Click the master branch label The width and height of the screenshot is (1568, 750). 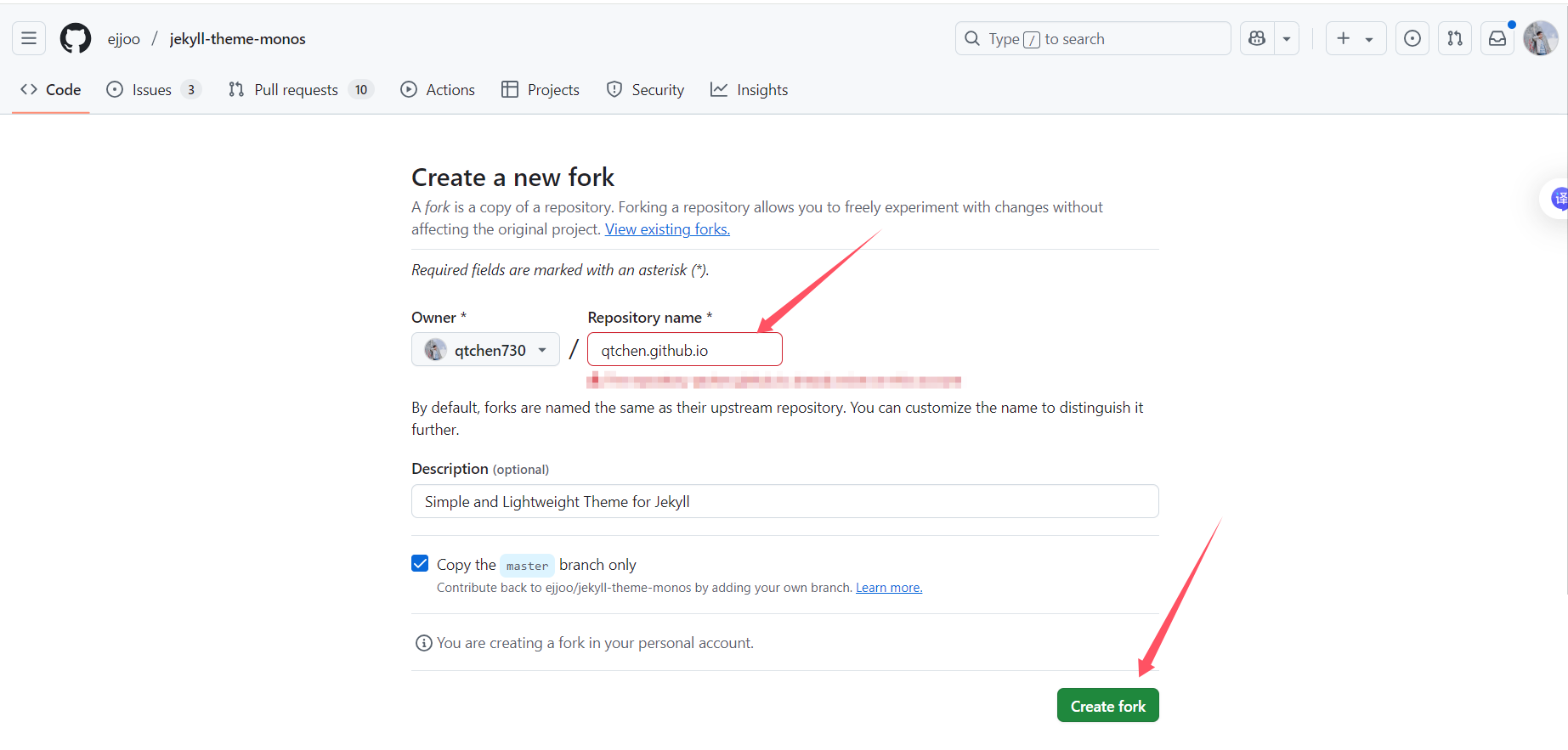[x=527, y=566]
